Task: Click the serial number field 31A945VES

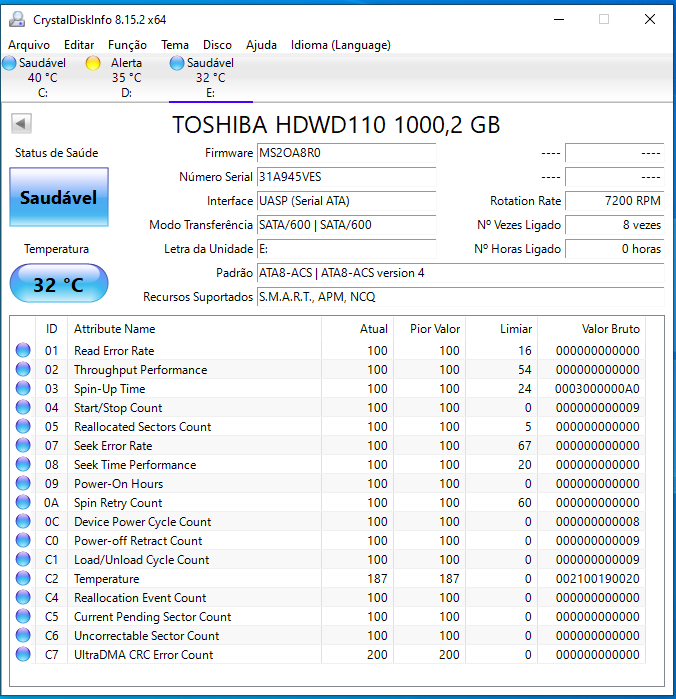Action: click(346, 177)
